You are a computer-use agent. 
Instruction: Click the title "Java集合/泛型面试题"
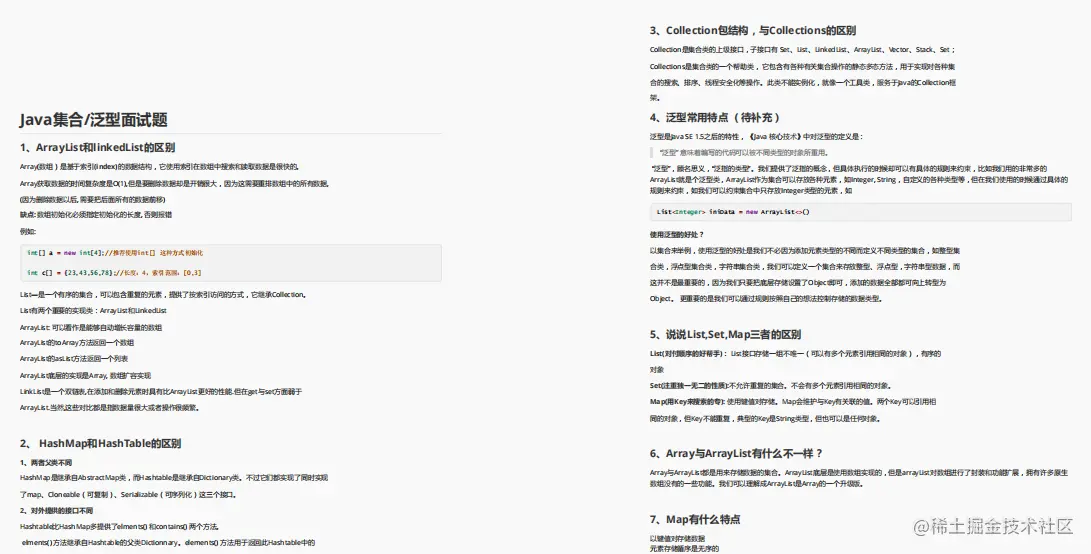[93, 120]
